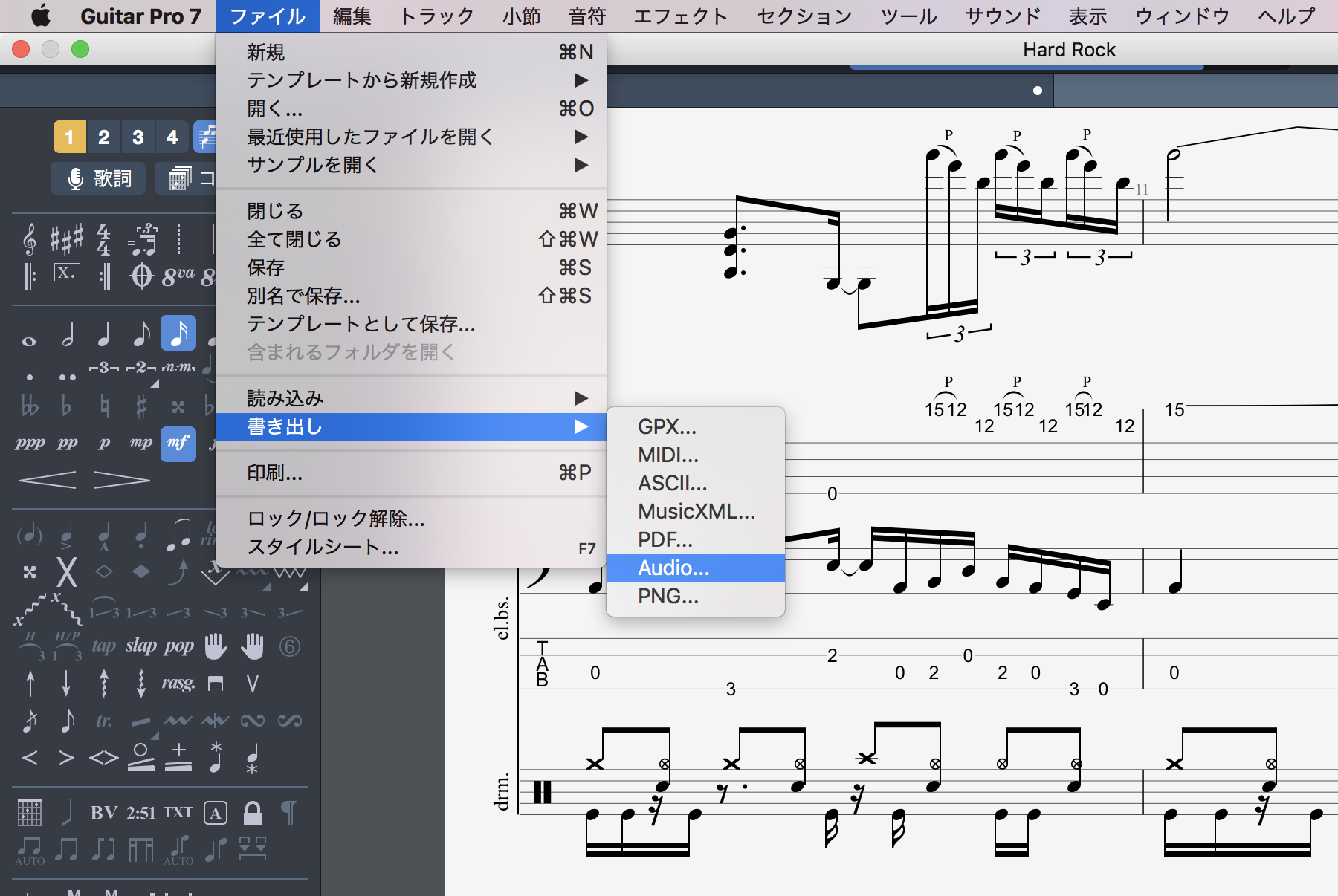Choose Audio... from the export submenu

pyautogui.click(x=673, y=568)
